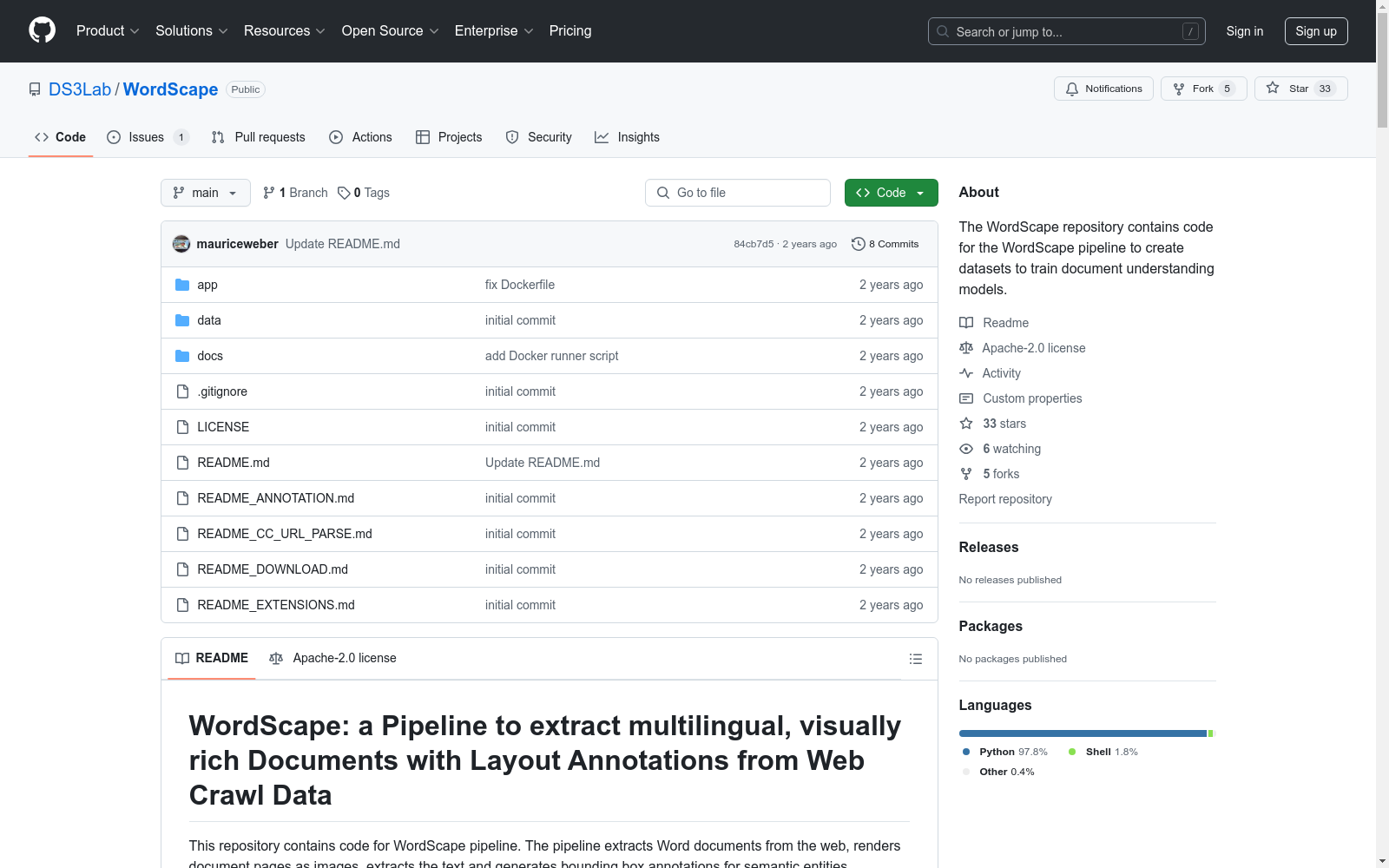Expand the Resources menu
Viewport: 1389px width, 868px height.
pyautogui.click(x=285, y=30)
